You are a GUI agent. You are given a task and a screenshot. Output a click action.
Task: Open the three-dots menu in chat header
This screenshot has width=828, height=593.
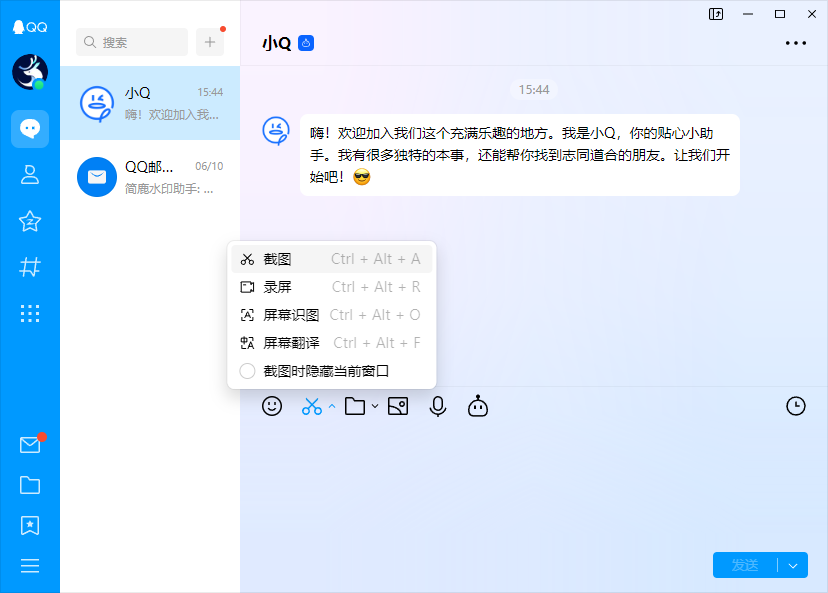pyautogui.click(x=796, y=42)
